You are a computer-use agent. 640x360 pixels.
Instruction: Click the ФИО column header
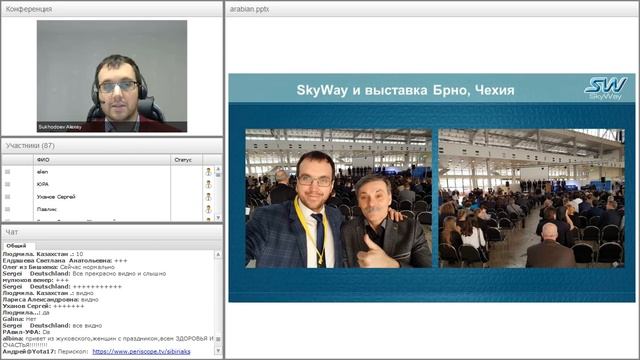(x=102, y=160)
